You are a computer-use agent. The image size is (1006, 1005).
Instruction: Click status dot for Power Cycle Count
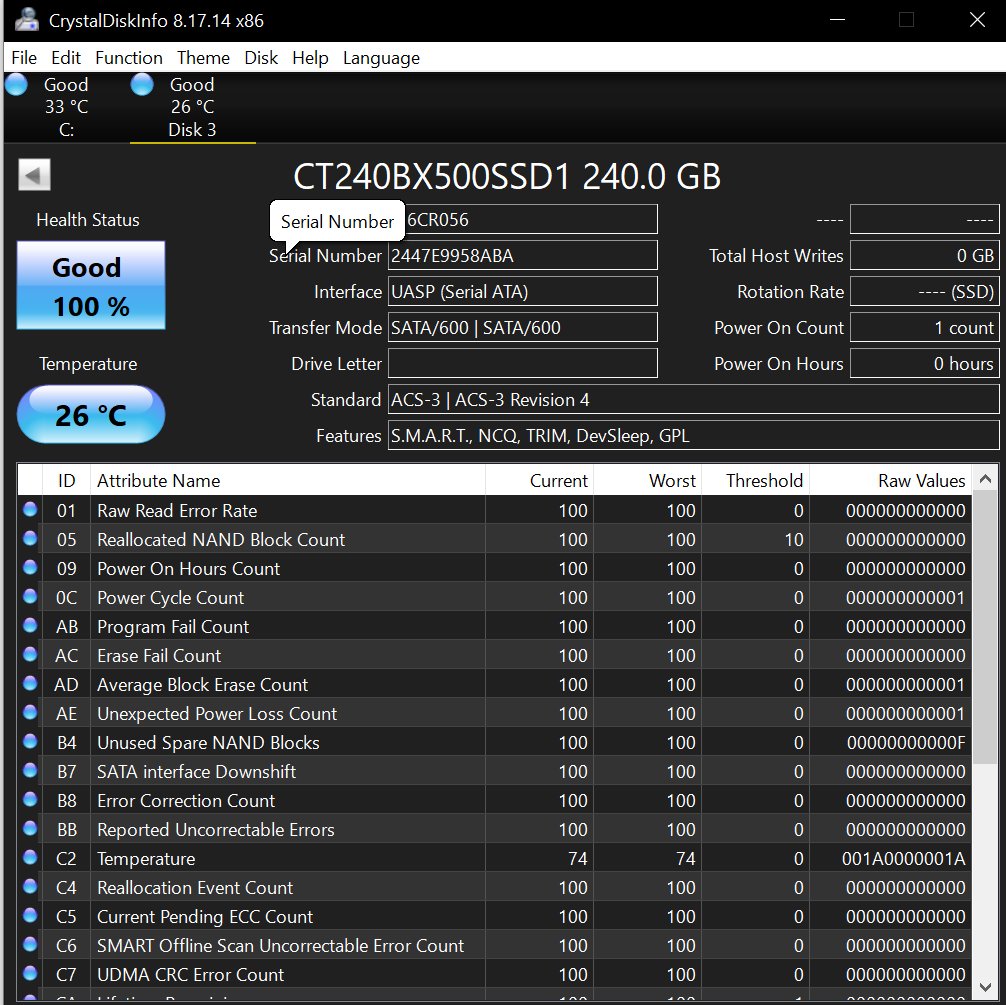[30, 596]
